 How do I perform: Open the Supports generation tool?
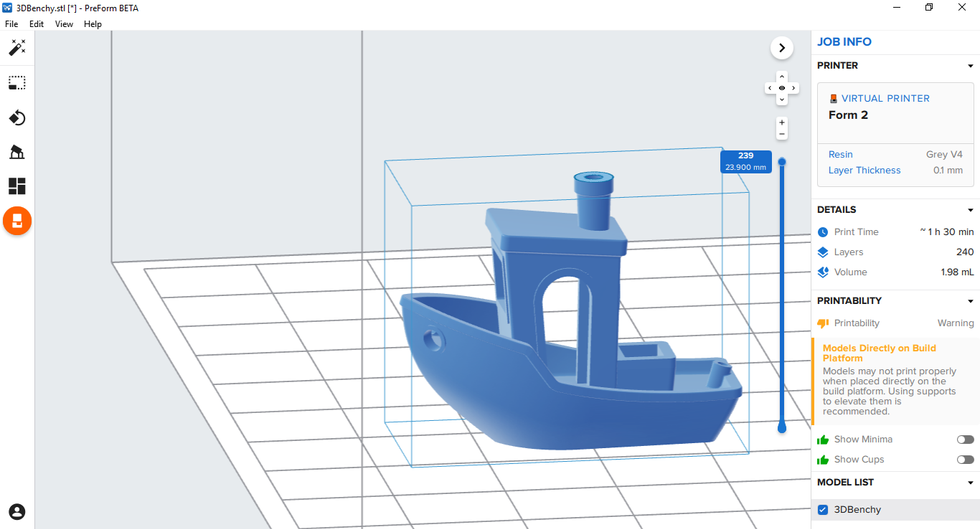(x=17, y=152)
